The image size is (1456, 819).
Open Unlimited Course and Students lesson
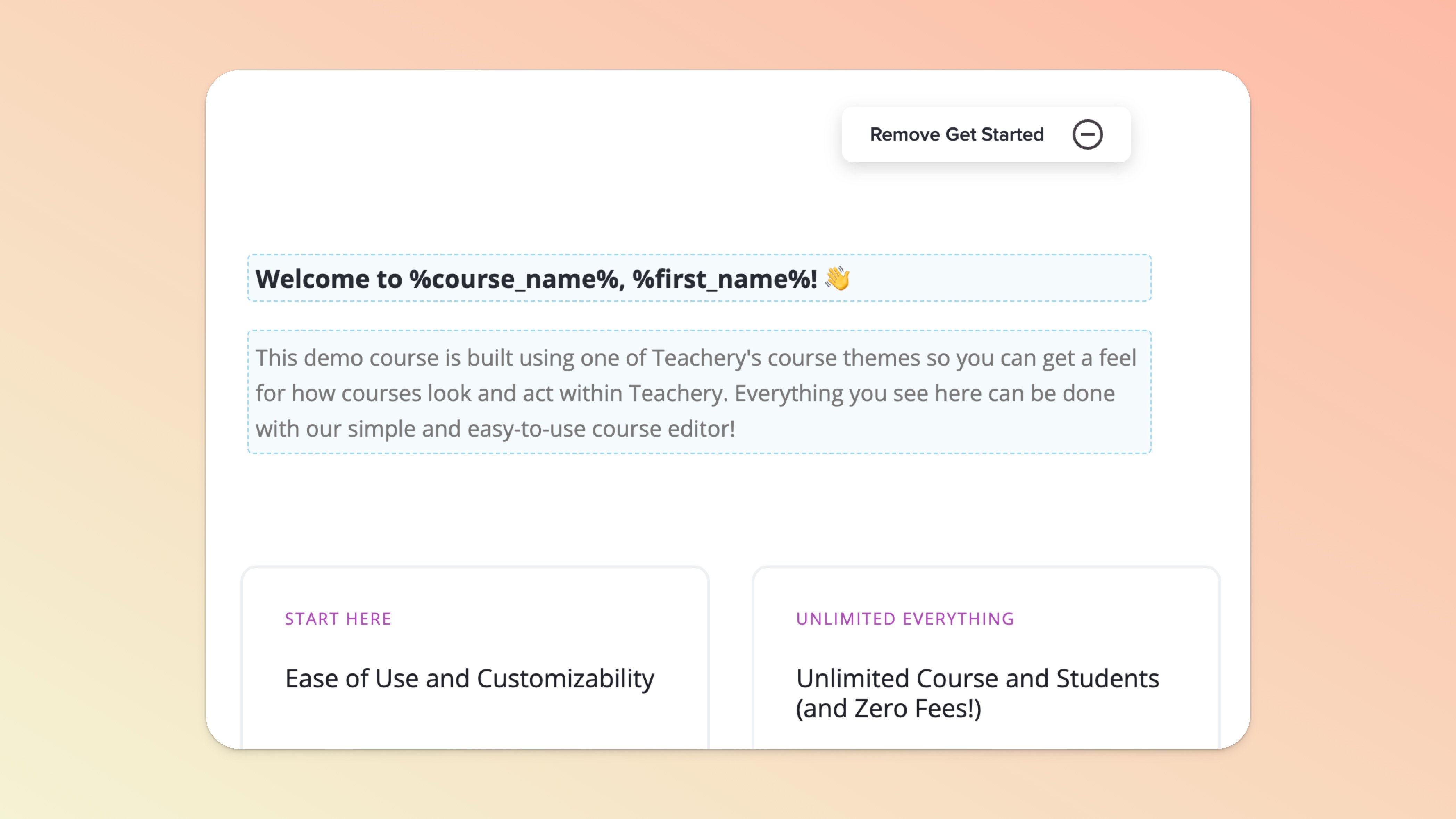977,678
